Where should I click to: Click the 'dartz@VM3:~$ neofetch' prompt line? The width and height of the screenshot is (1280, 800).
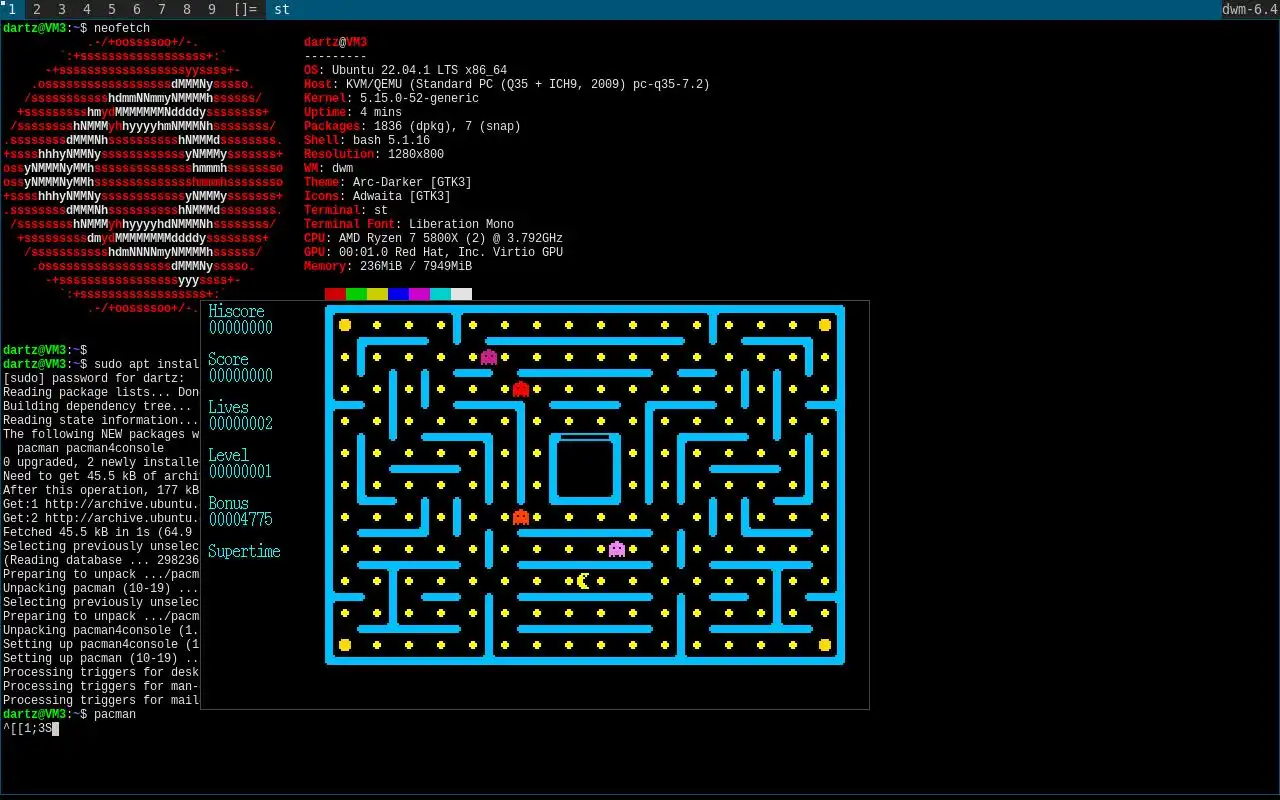76,28
